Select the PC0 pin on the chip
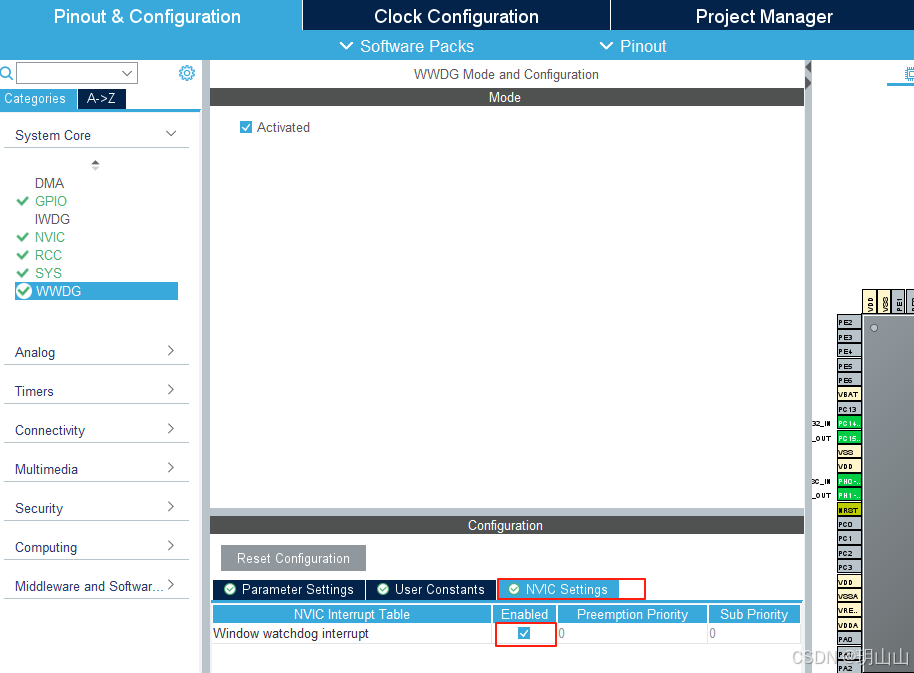 [849, 524]
